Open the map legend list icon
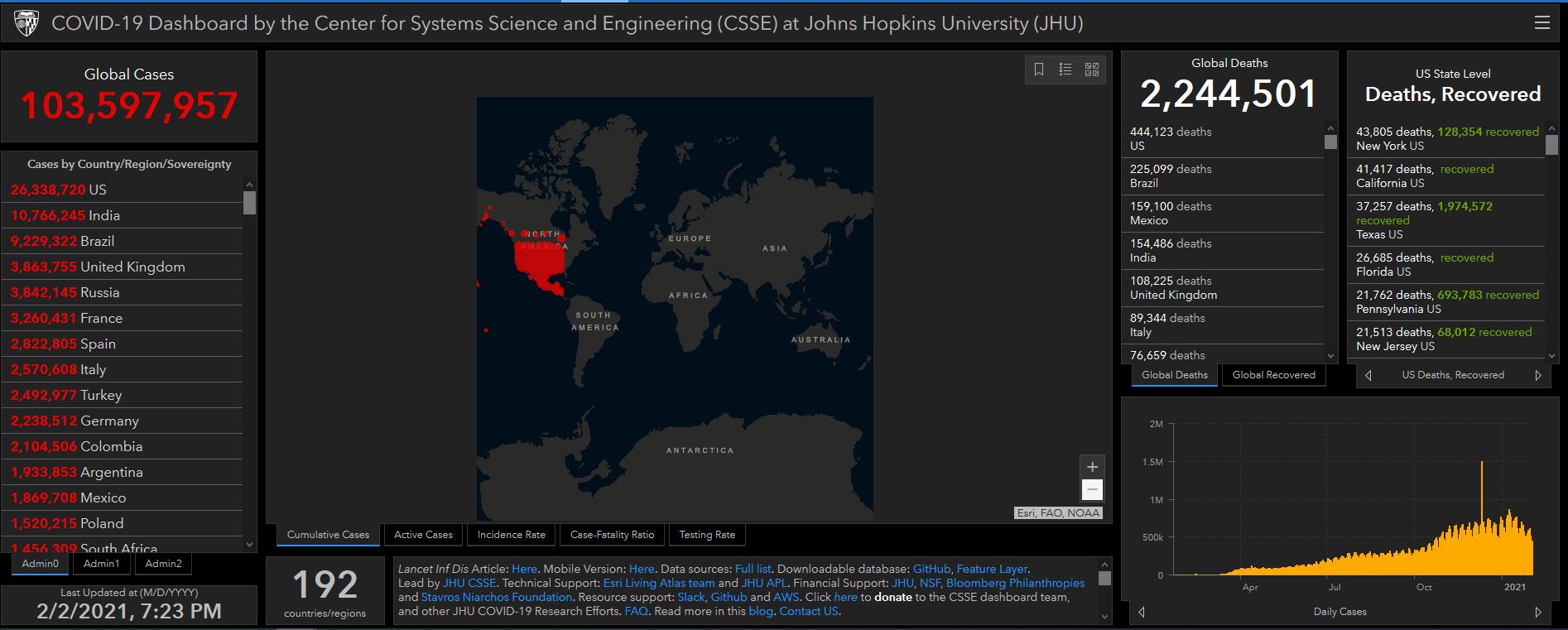Screen dimensions: 1568x630 tap(1065, 70)
